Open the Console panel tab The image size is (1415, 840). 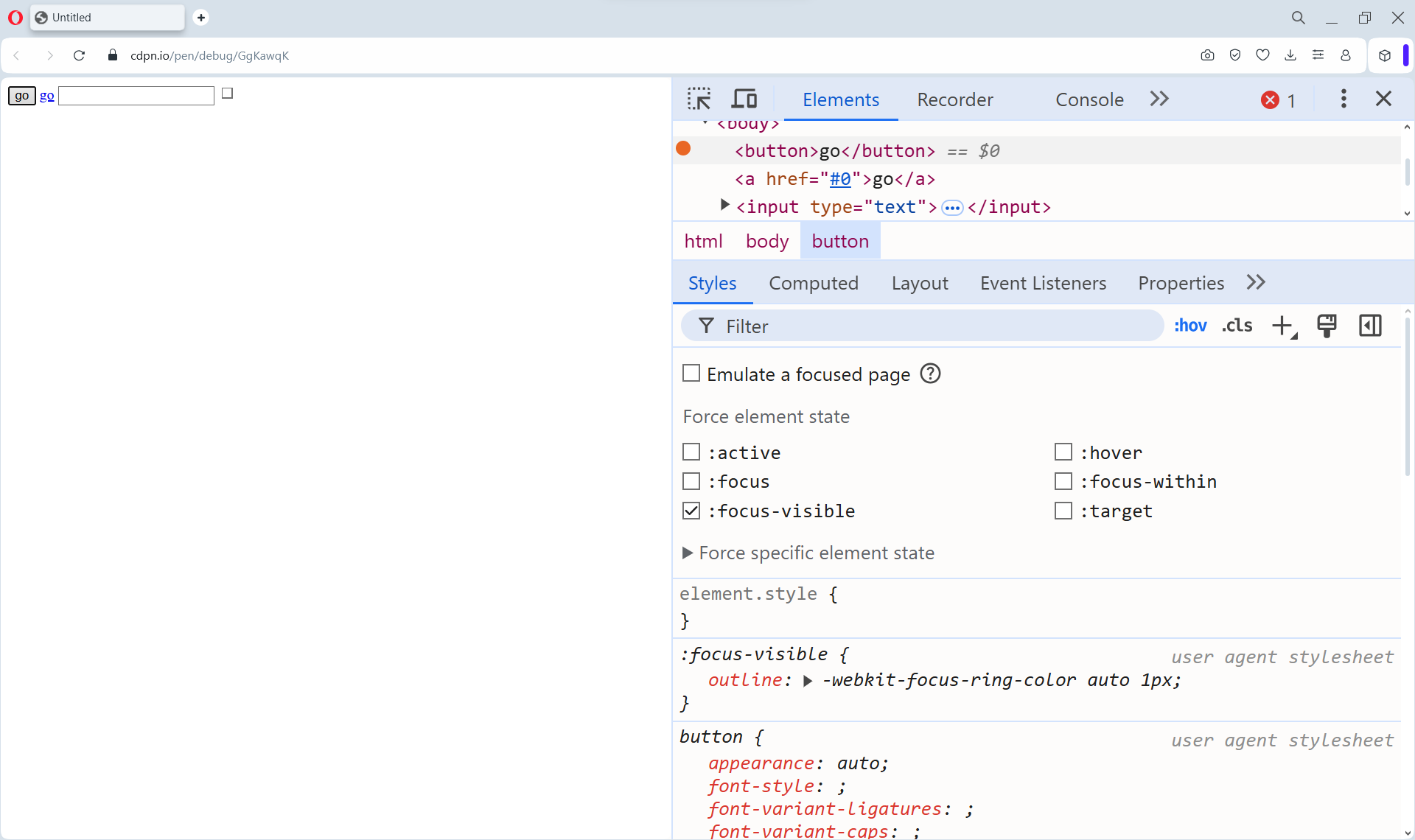(x=1089, y=99)
